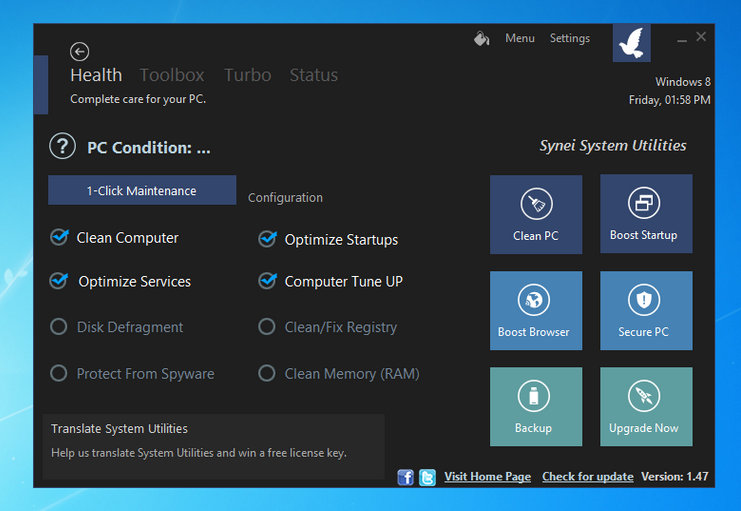The width and height of the screenshot is (741, 511).
Task: Click Visit Home Page link
Action: pyautogui.click(x=487, y=476)
